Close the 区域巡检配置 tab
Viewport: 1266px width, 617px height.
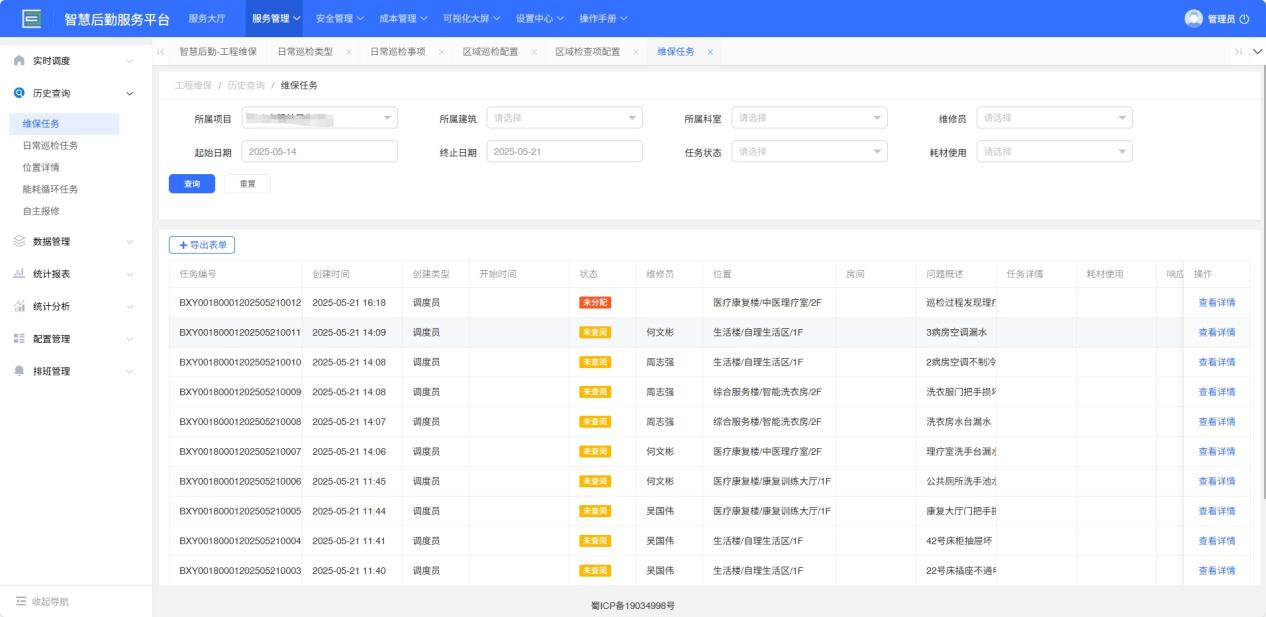point(534,52)
